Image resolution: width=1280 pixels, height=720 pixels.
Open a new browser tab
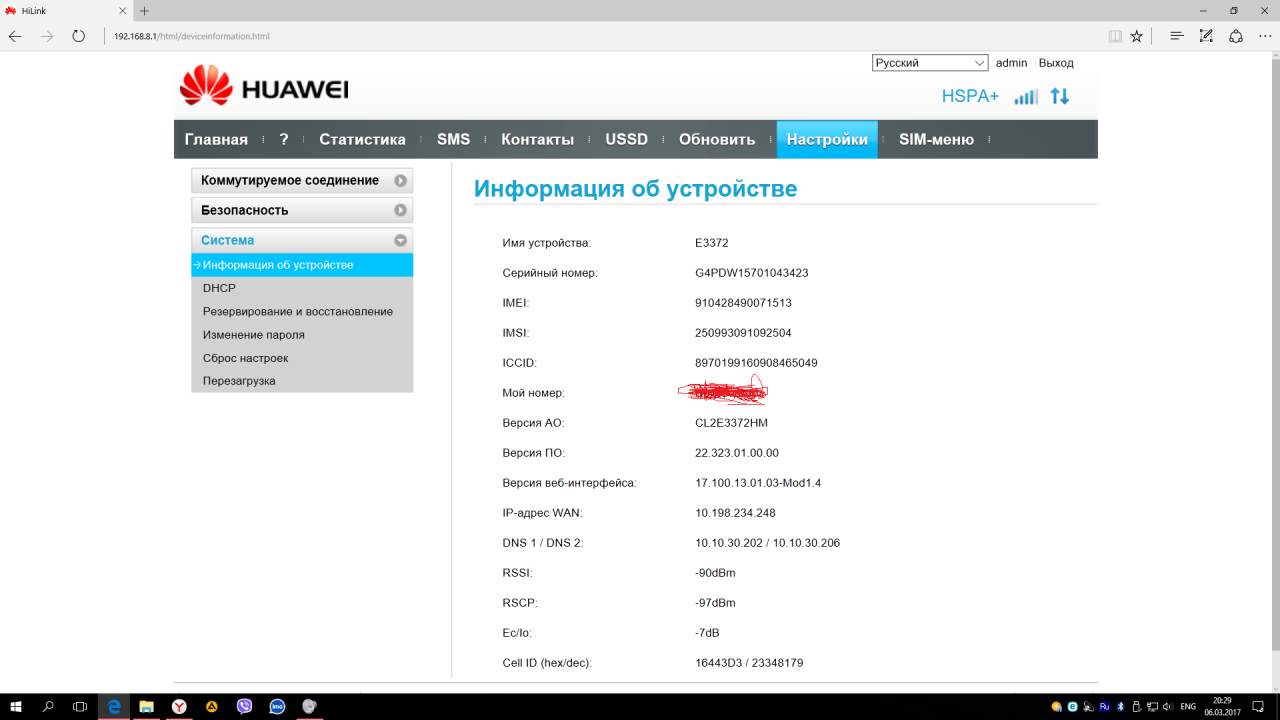click(x=145, y=10)
